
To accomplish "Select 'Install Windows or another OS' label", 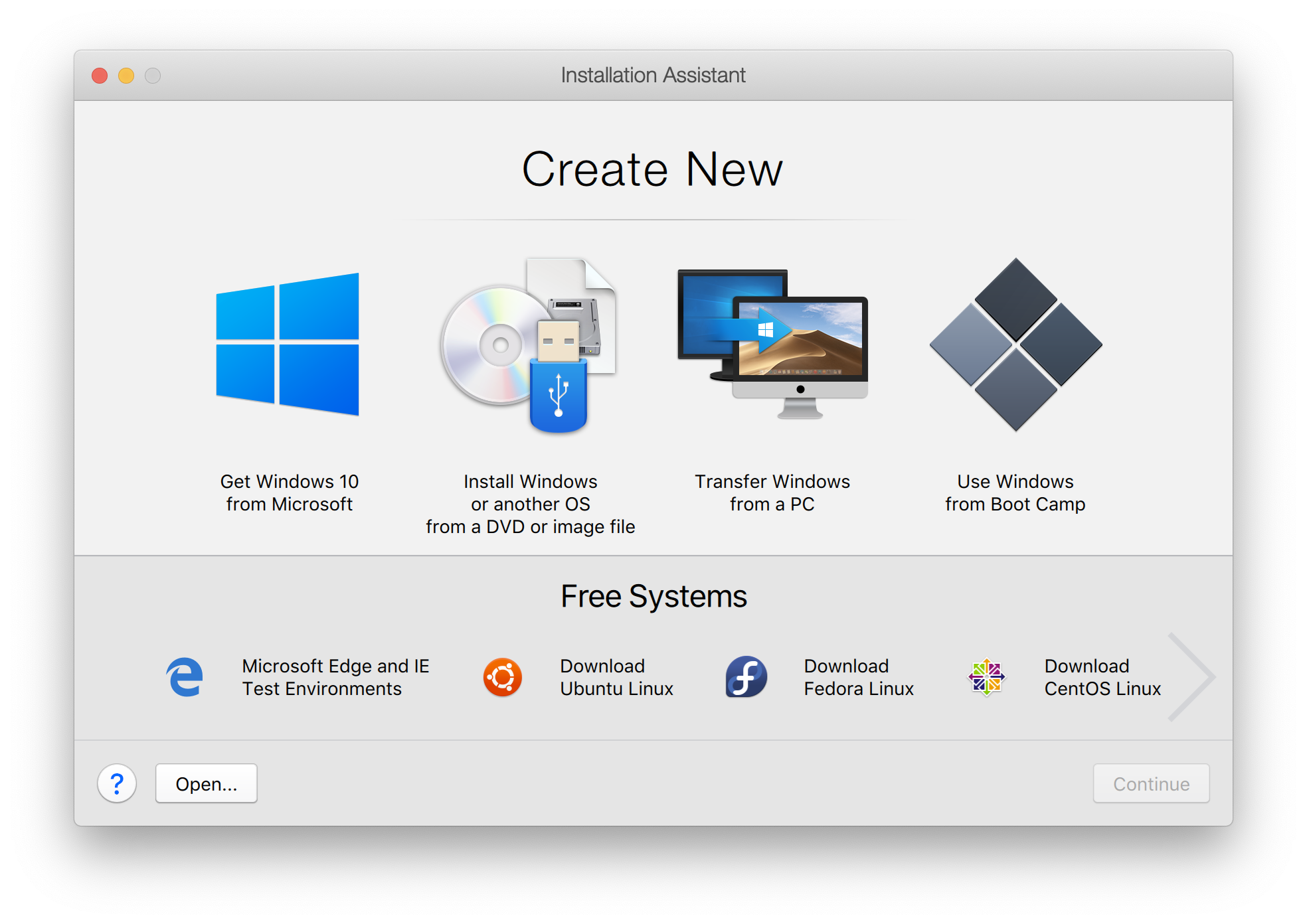I will [x=530, y=504].
